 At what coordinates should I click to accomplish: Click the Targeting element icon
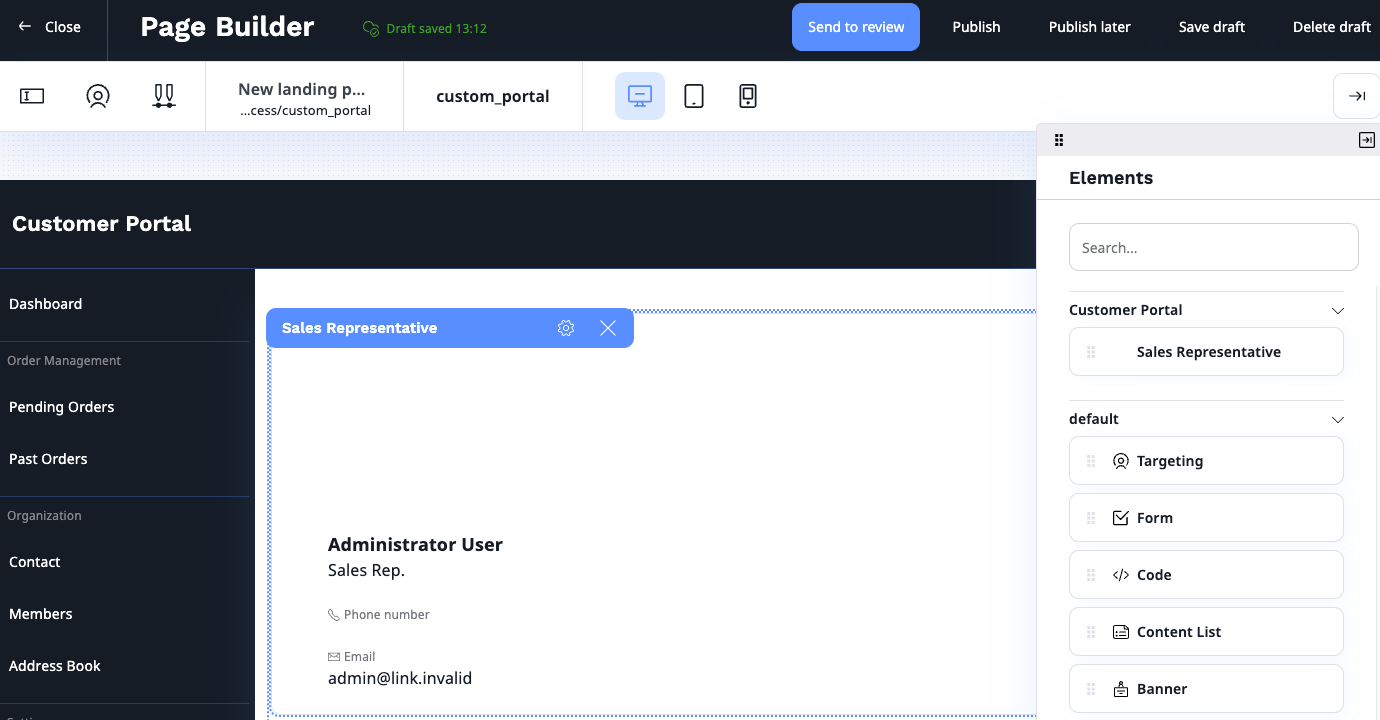tap(1120, 460)
